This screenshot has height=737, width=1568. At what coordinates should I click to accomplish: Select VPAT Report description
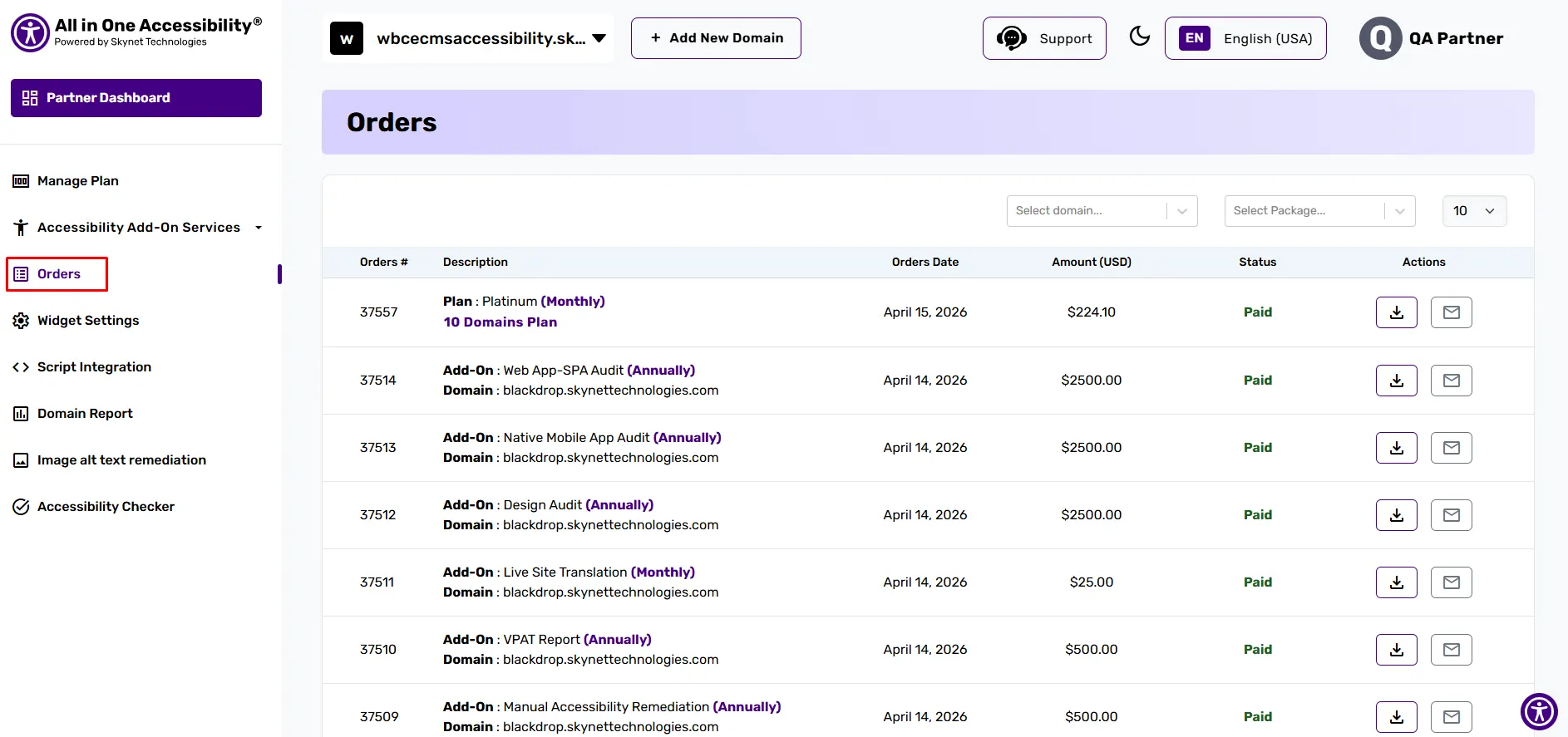pyautogui.click(x=547, y=640)
